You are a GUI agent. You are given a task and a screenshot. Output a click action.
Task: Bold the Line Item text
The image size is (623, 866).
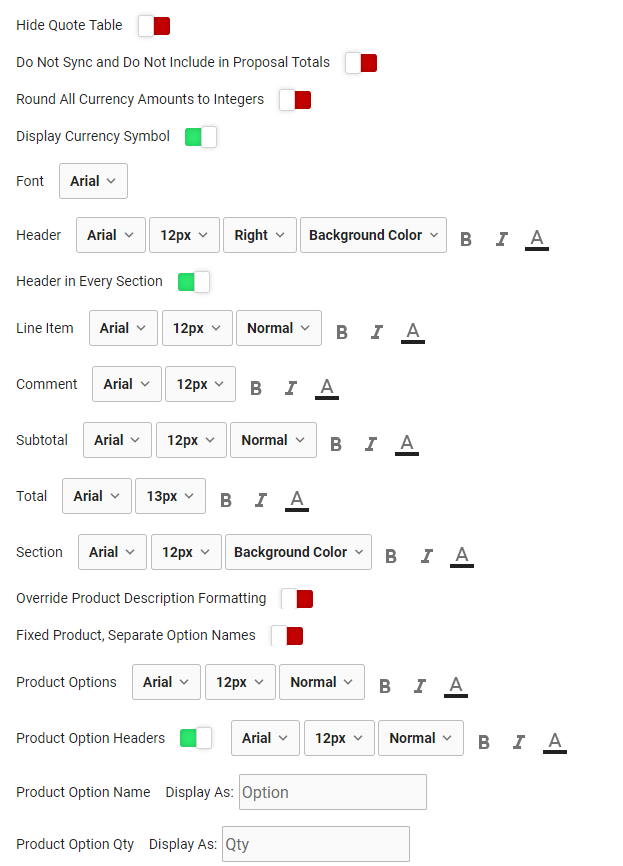[x=342, y=331]
